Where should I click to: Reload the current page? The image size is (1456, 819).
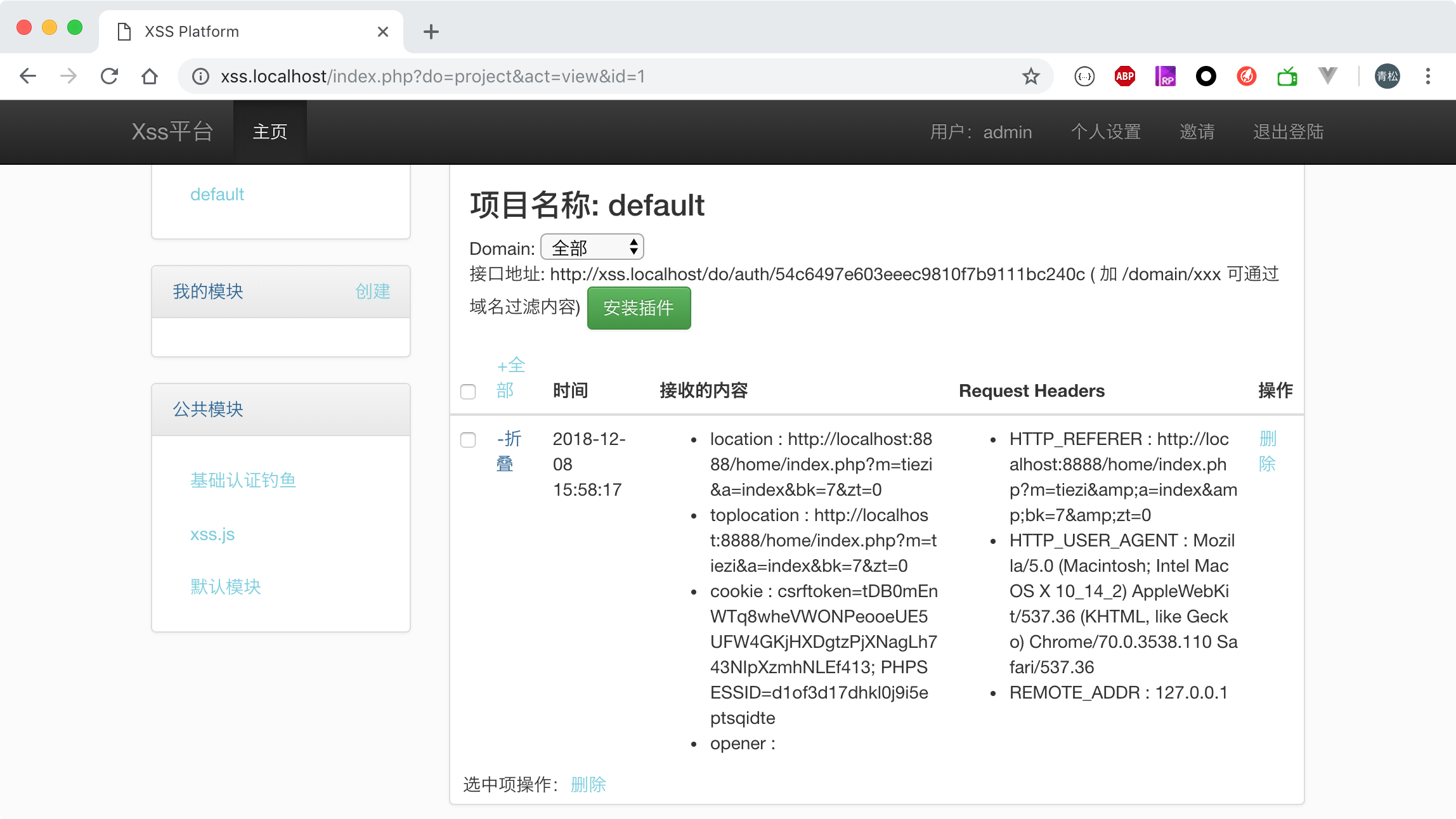click(x=110, y=76)
